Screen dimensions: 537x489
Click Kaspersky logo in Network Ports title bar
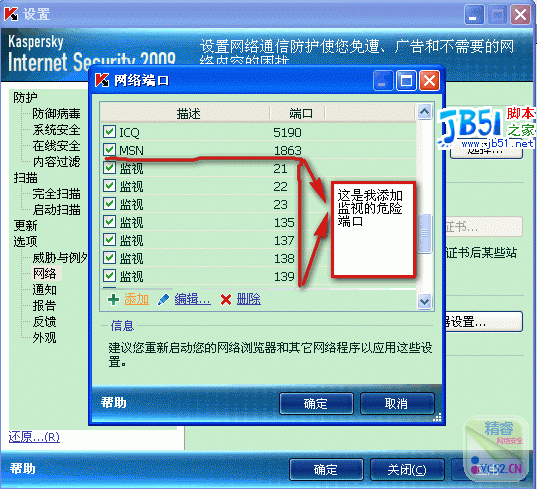coord(102,80)
